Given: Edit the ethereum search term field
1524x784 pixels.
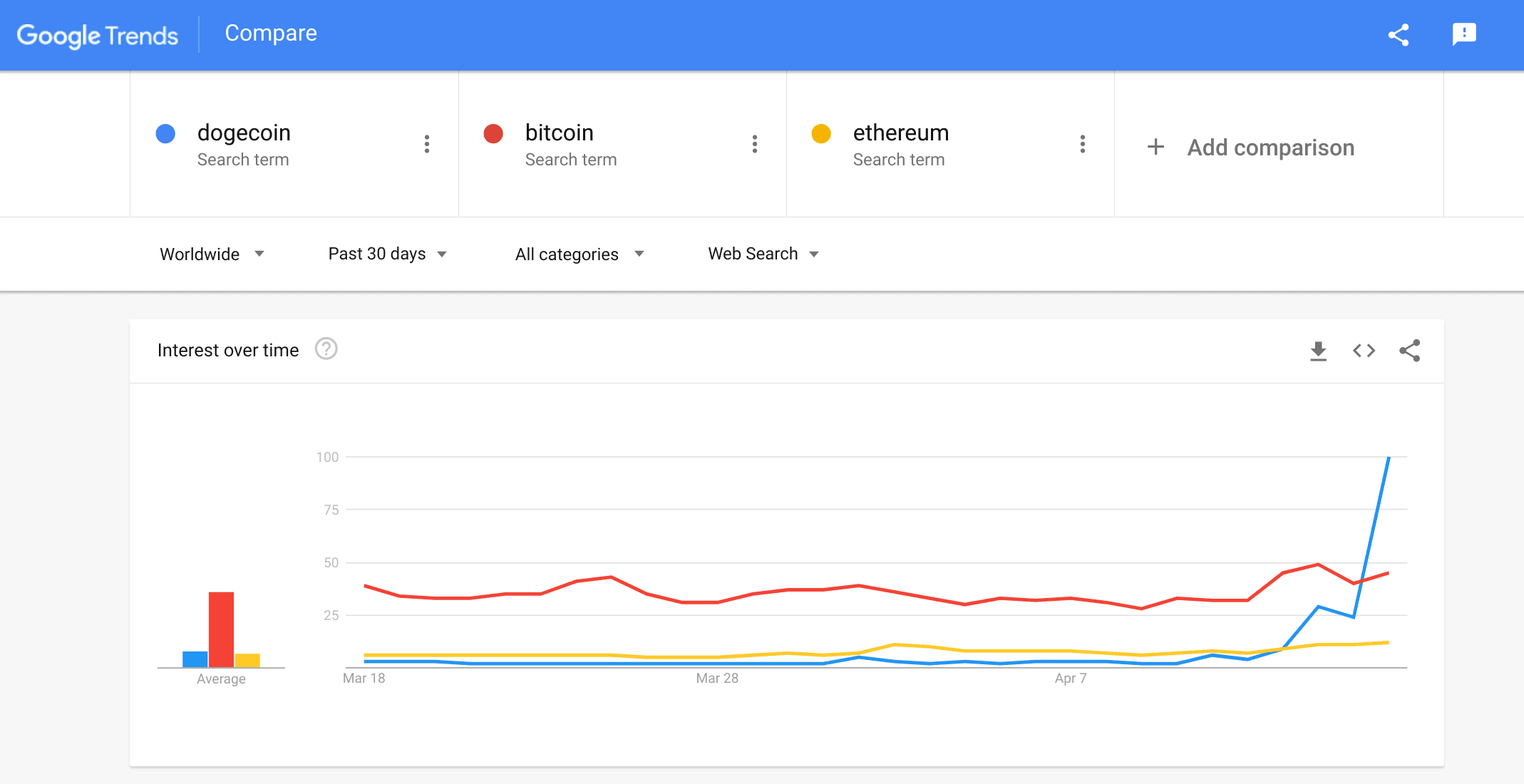Looking at the screenshot, I should tap(900, 133).
